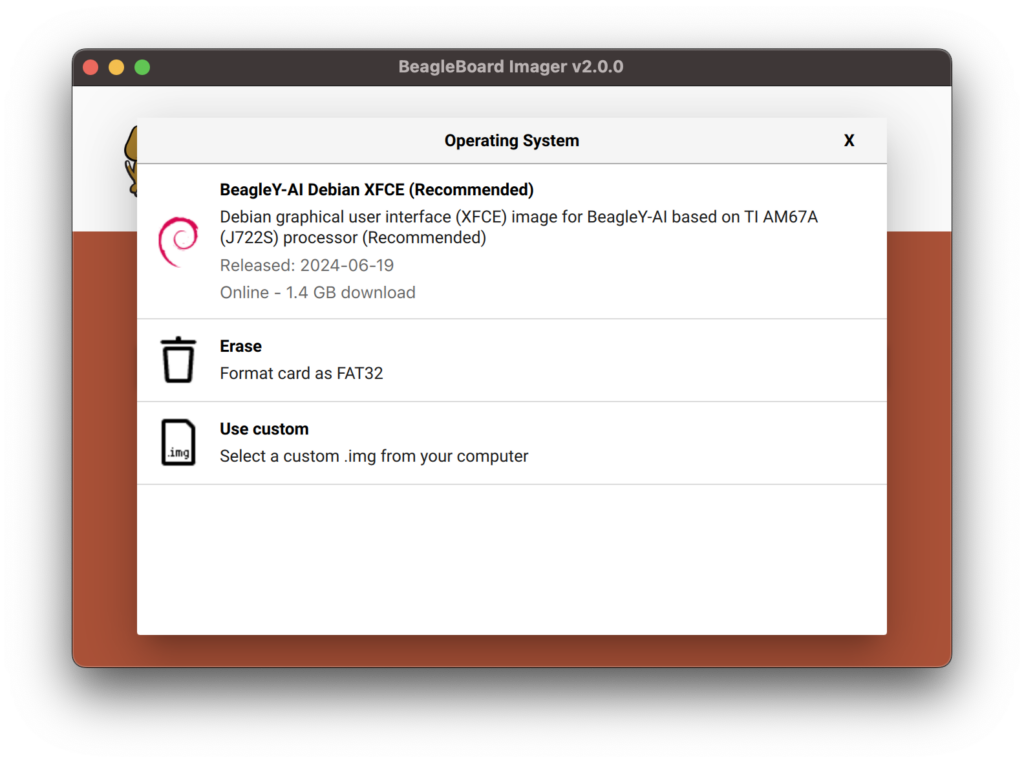Image resolution: width=1024 pixels, height=763 pixels.
Task: Click the Operating System dialog heading
Action: 511,141
